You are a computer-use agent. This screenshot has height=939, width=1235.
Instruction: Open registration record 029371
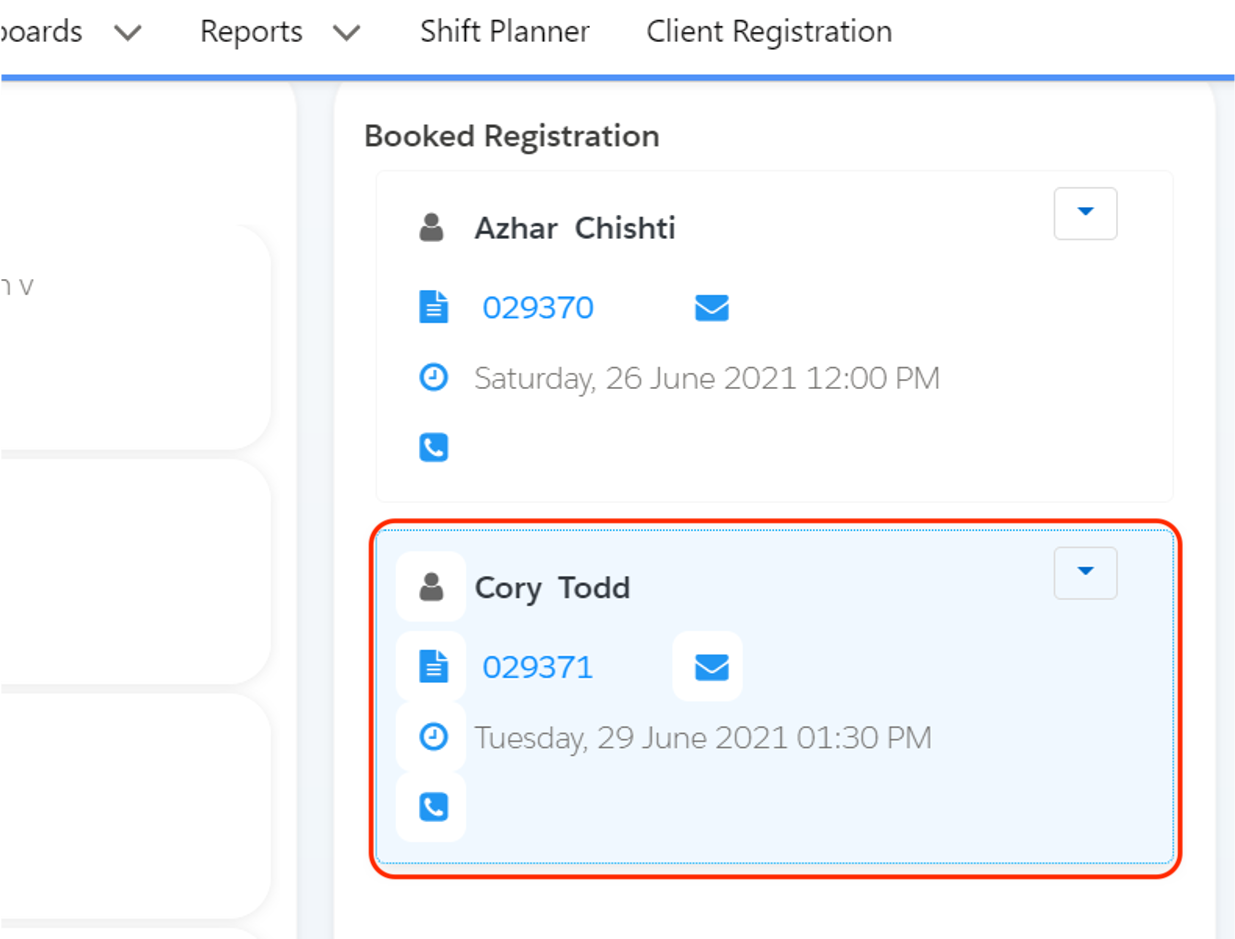tap(538, 666)
